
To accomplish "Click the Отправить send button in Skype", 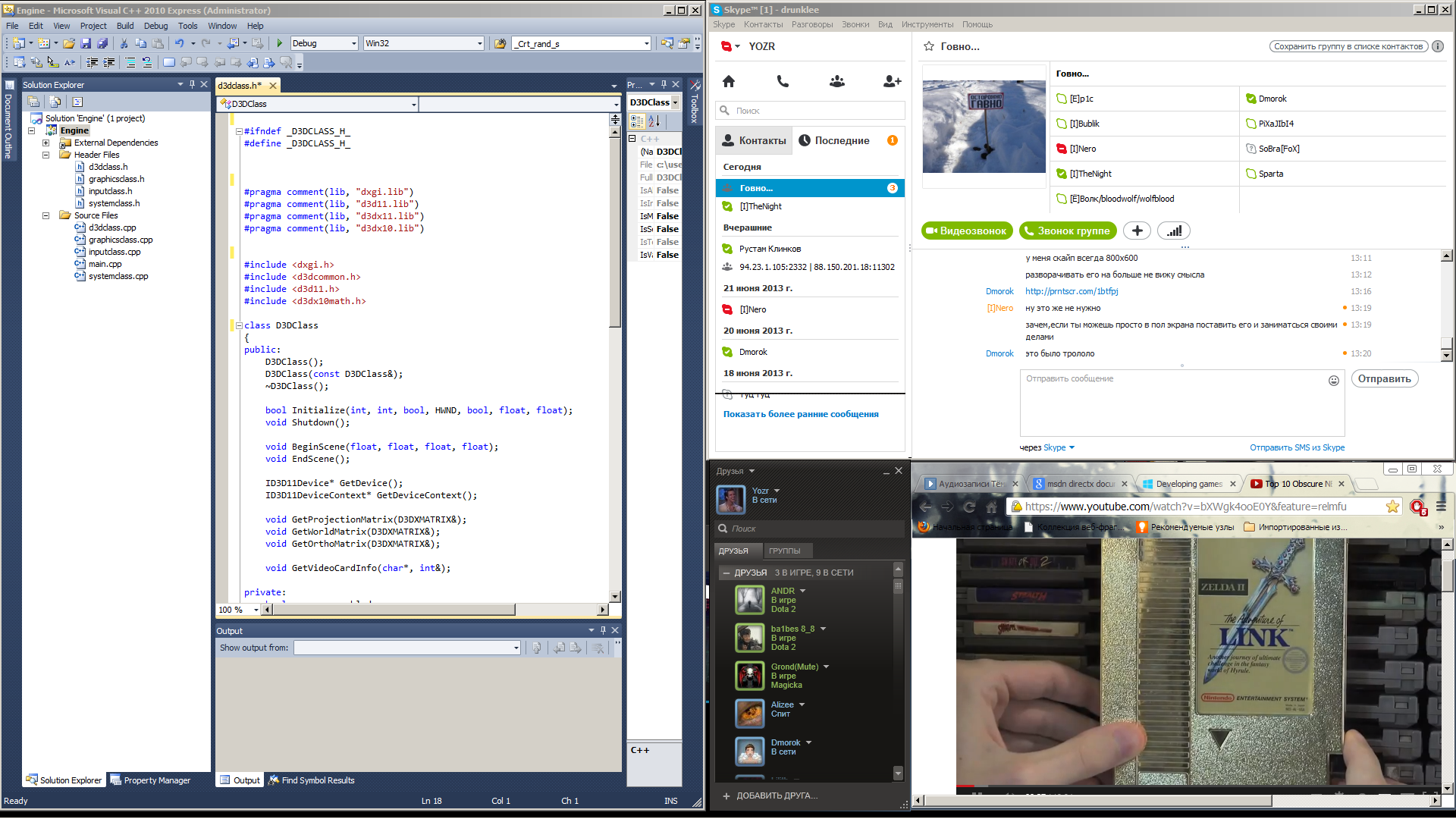I will click(x=1384, y=378).
